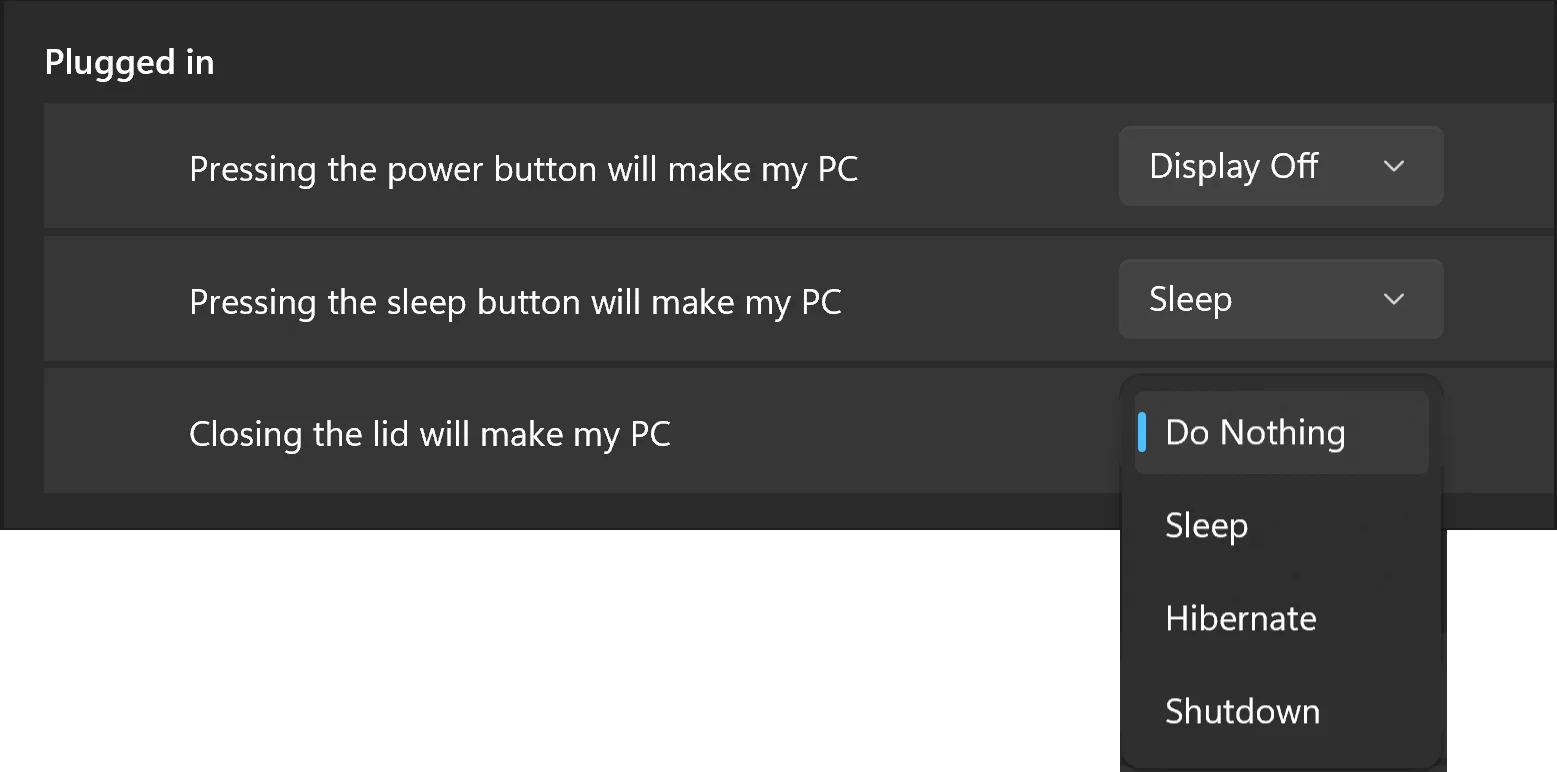
Task: Click the 'Display Off' value text
Action: coord(1234,166)
